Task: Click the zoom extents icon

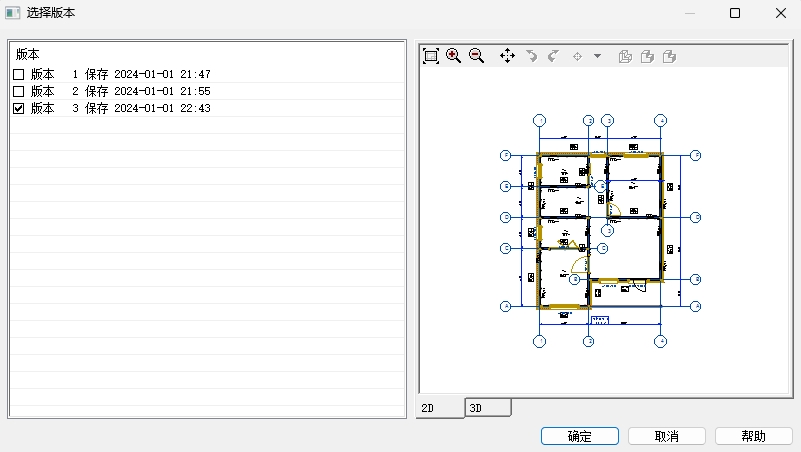Action: (431, 56)
